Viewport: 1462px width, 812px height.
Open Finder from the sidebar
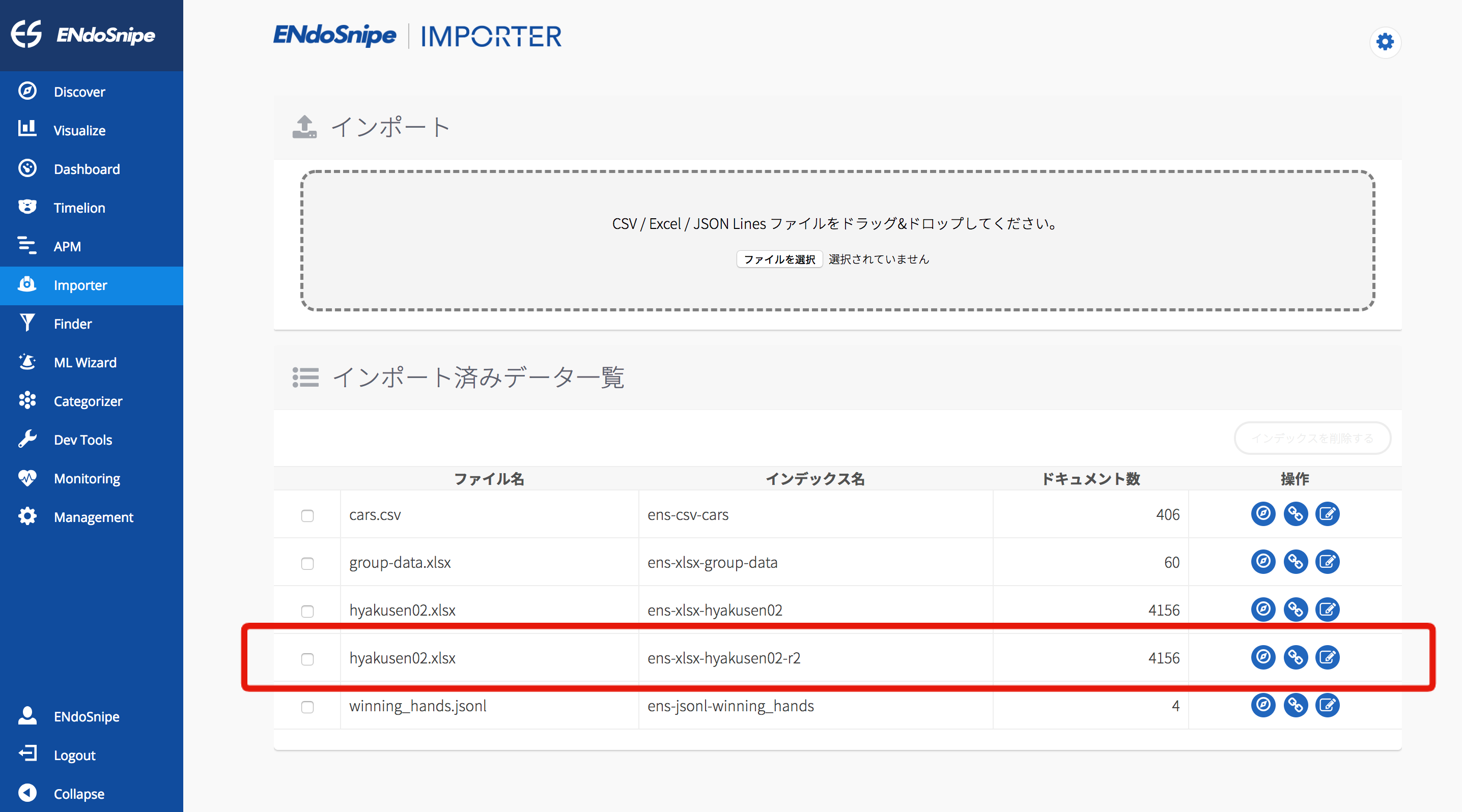(92, 324)
